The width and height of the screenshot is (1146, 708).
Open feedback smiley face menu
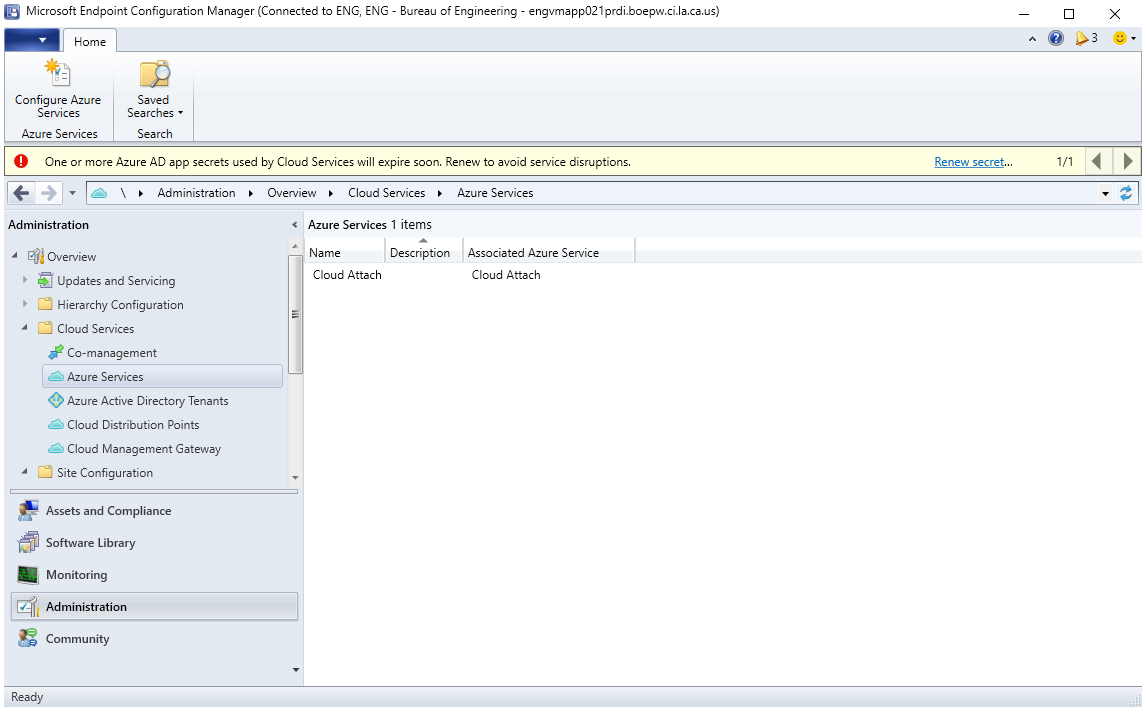[1124, 38]
